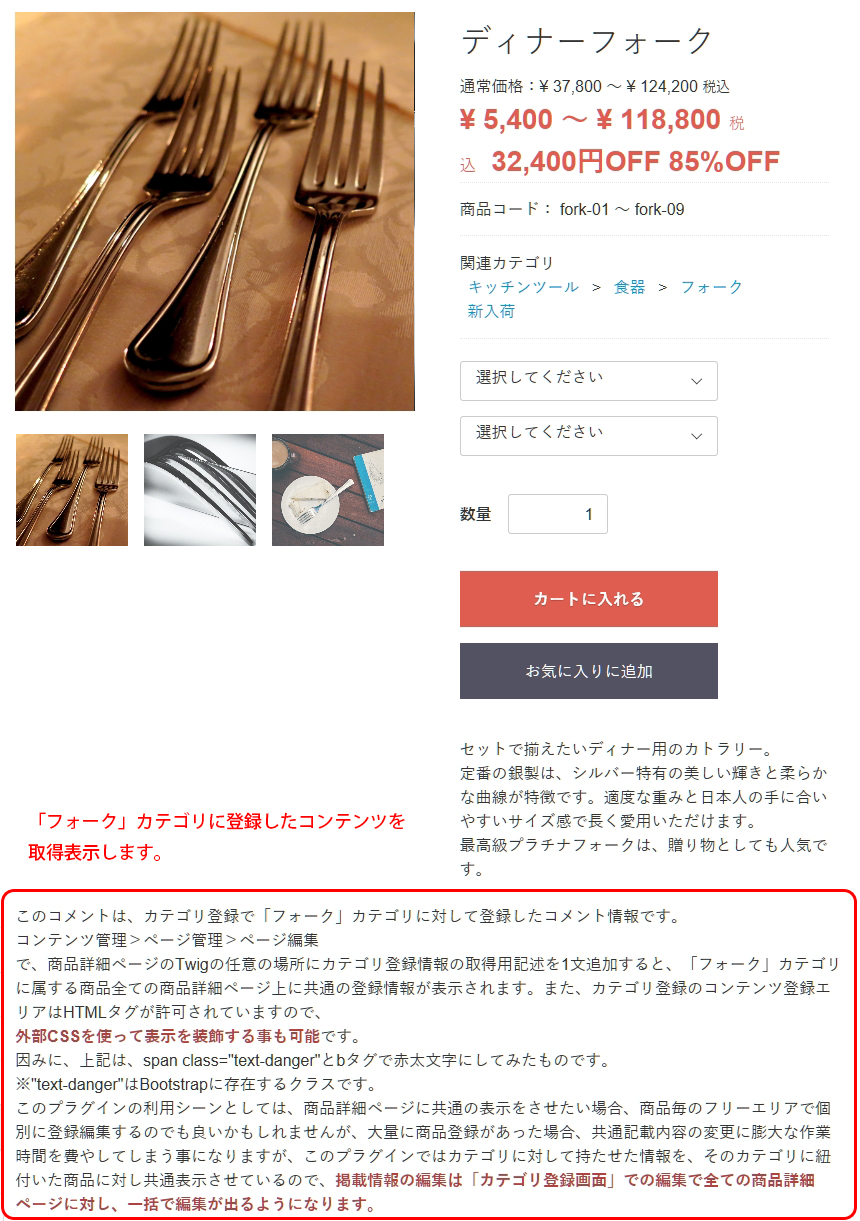Click the お気に入りに追加 button

point(589,671)
